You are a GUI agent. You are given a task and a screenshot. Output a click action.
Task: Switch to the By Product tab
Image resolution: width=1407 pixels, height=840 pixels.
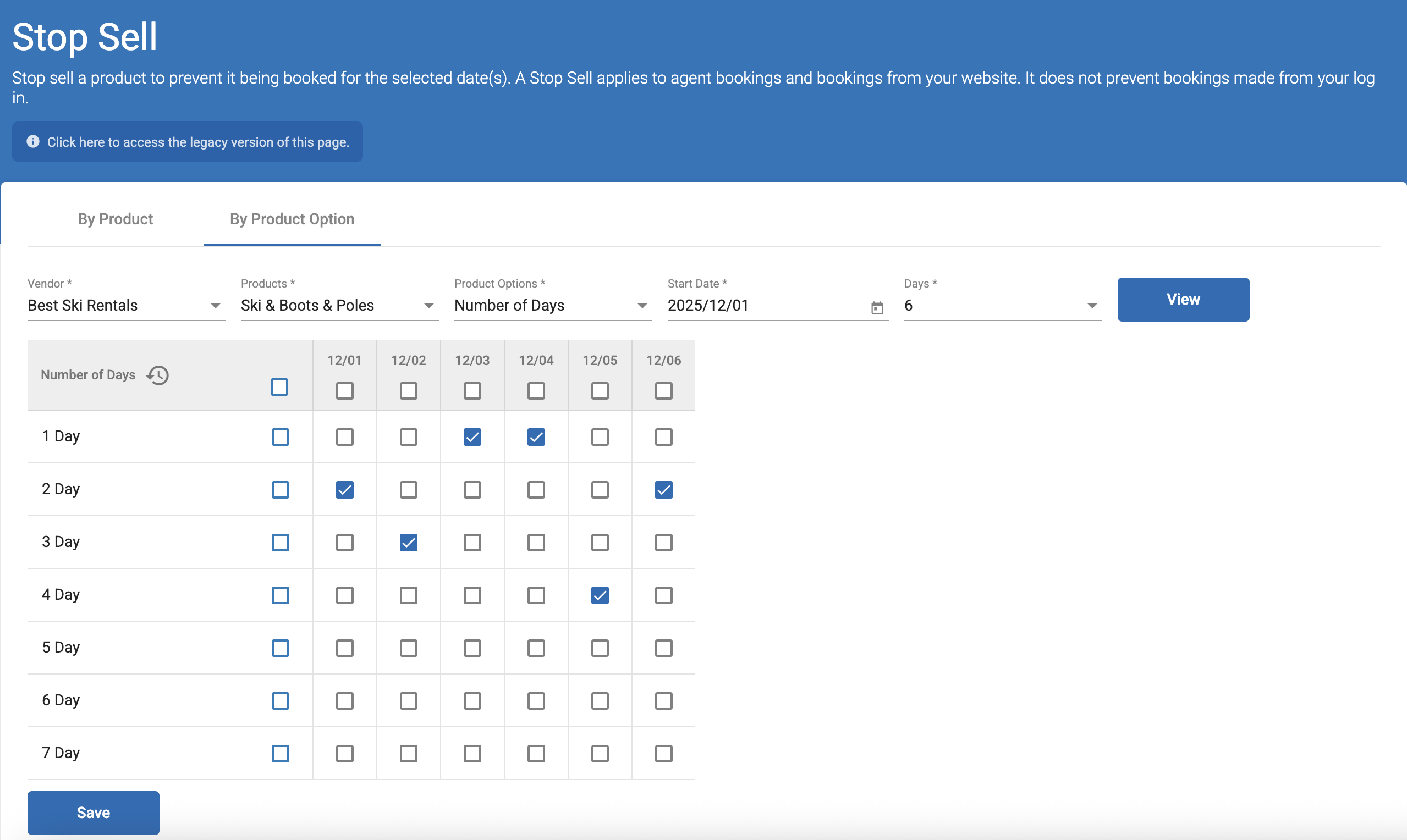tap(115, 219)
